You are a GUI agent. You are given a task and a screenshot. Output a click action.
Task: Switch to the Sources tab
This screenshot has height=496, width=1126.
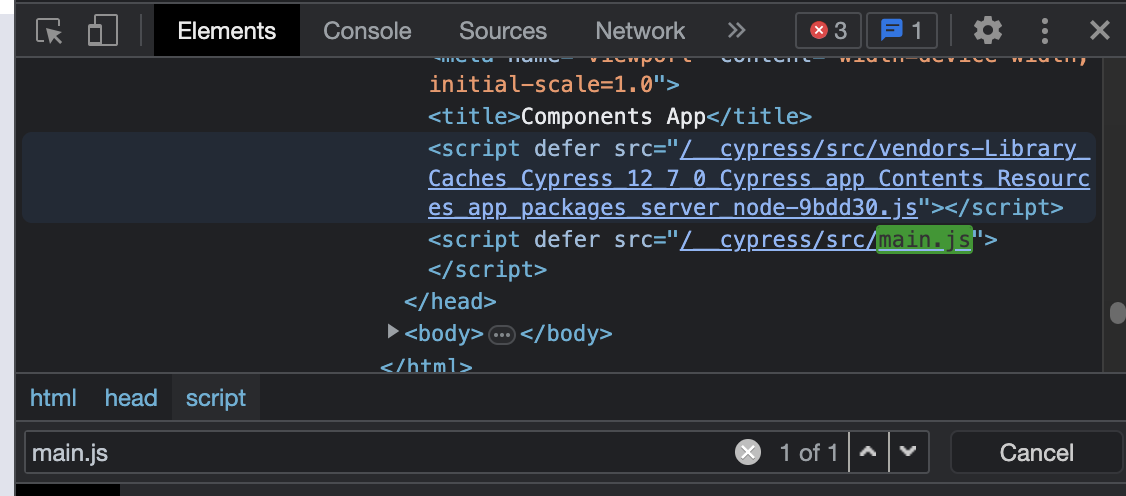pos(503,30)
